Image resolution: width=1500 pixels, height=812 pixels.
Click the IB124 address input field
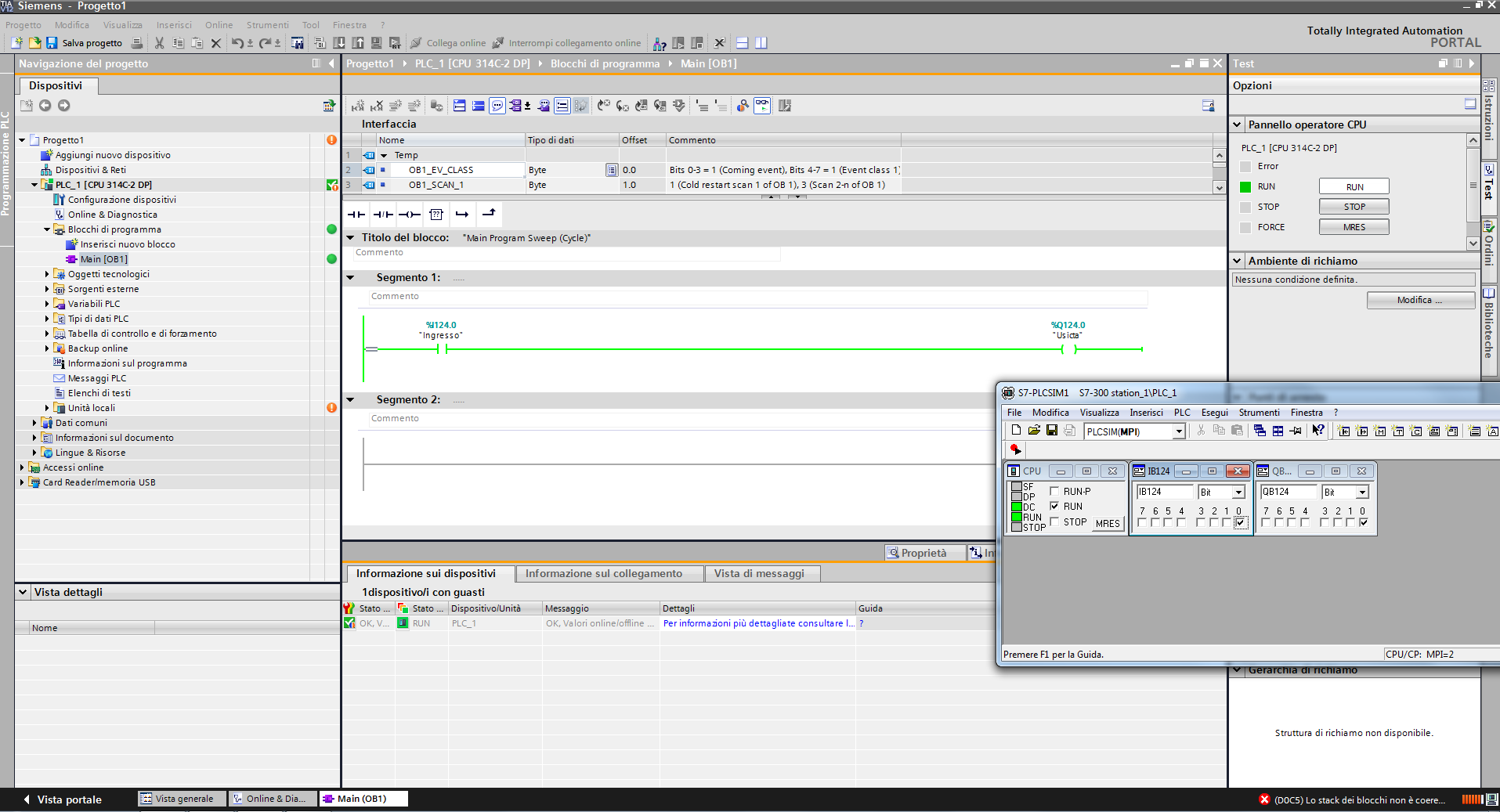click(x=1163, y=492)
